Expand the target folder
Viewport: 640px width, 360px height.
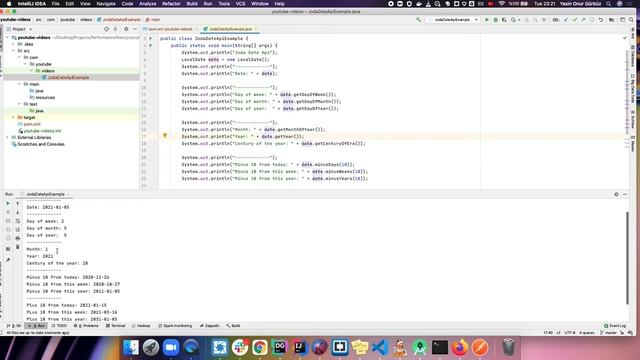(x=13, y=118)
